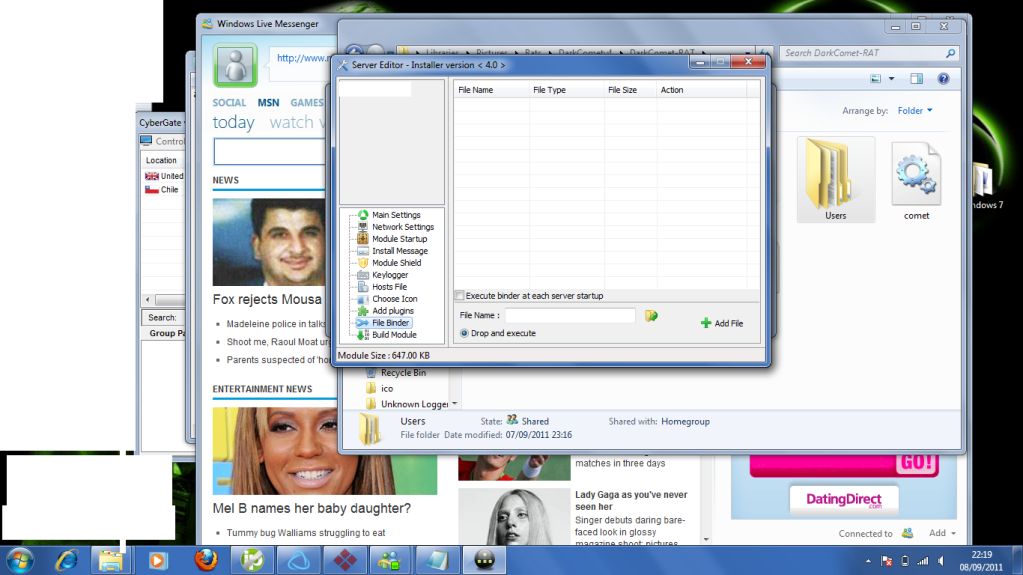Select Keylogger in settings tree

click(389, 275)
